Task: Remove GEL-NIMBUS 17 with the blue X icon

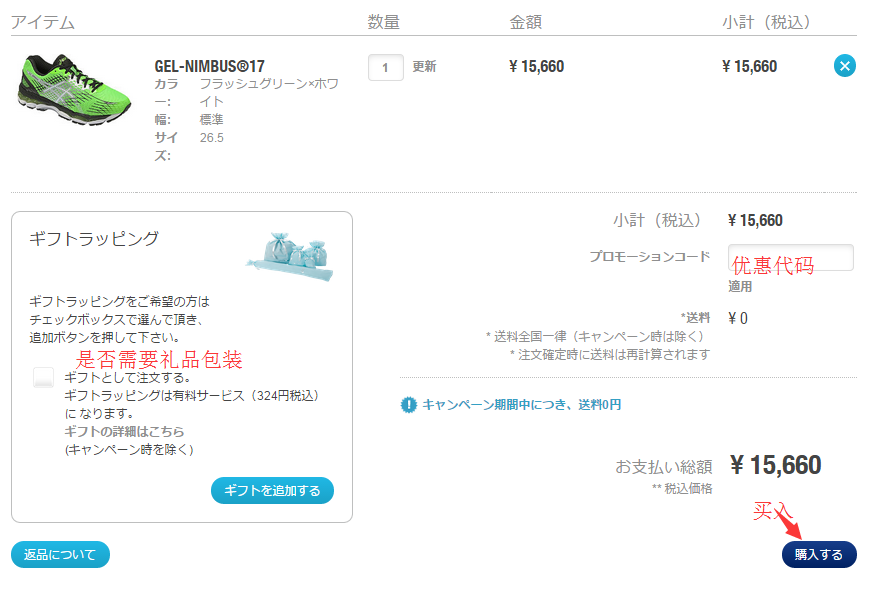Action: (845, 67)
